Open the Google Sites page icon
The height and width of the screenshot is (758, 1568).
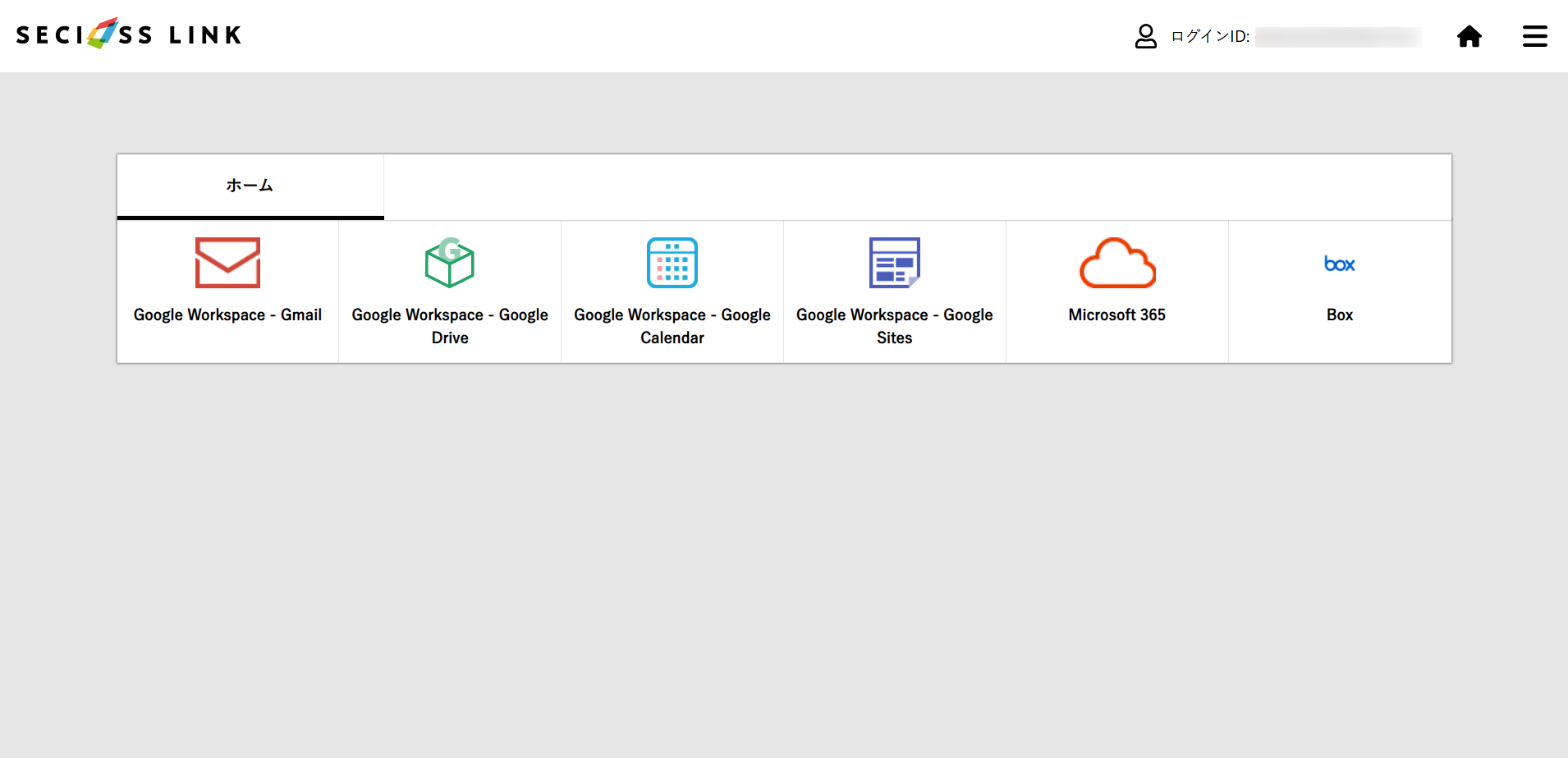click(x=895, y=263)
